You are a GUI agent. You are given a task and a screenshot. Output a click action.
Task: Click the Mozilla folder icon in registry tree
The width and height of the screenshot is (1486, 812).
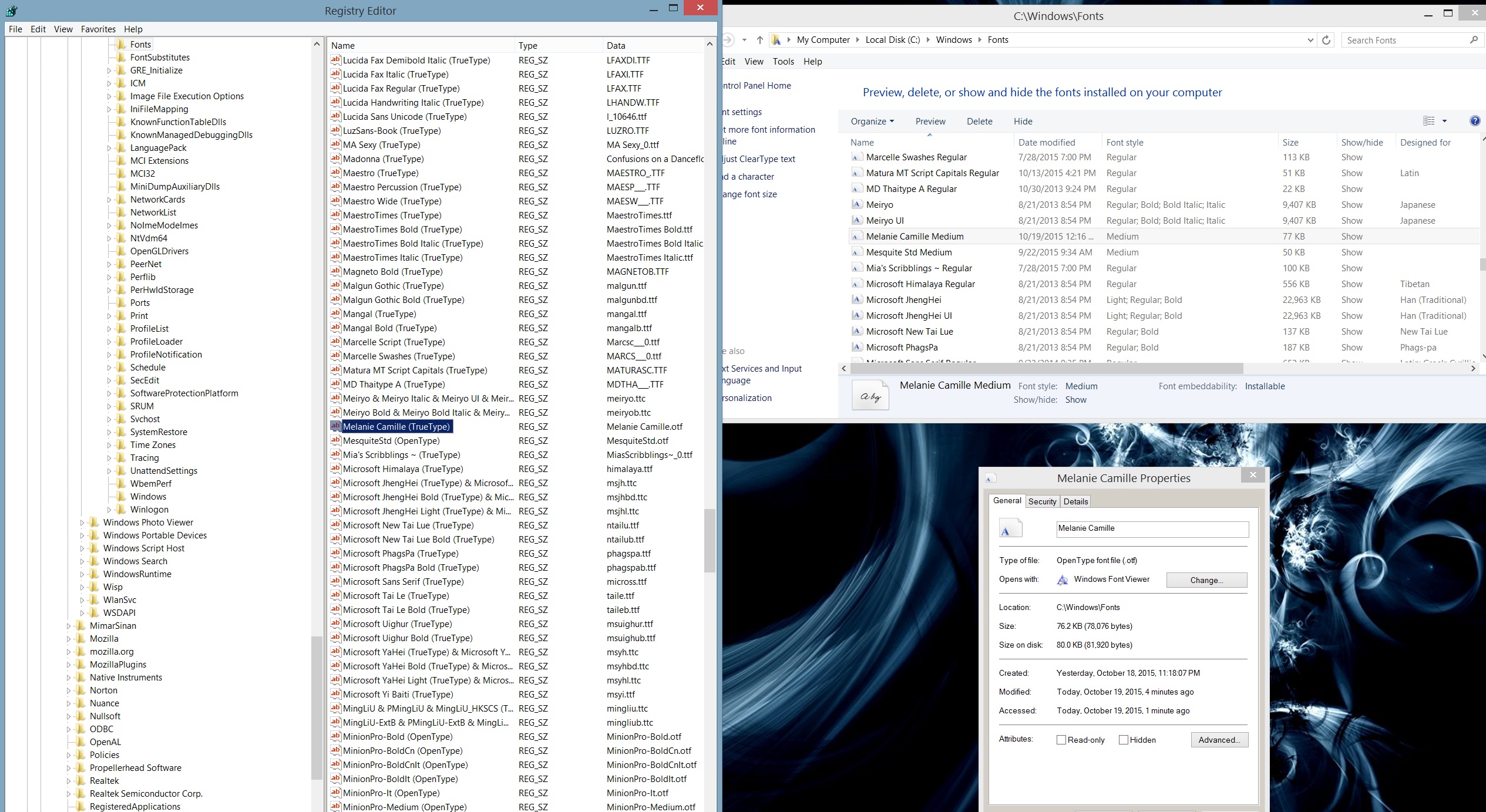pos(81,639)
